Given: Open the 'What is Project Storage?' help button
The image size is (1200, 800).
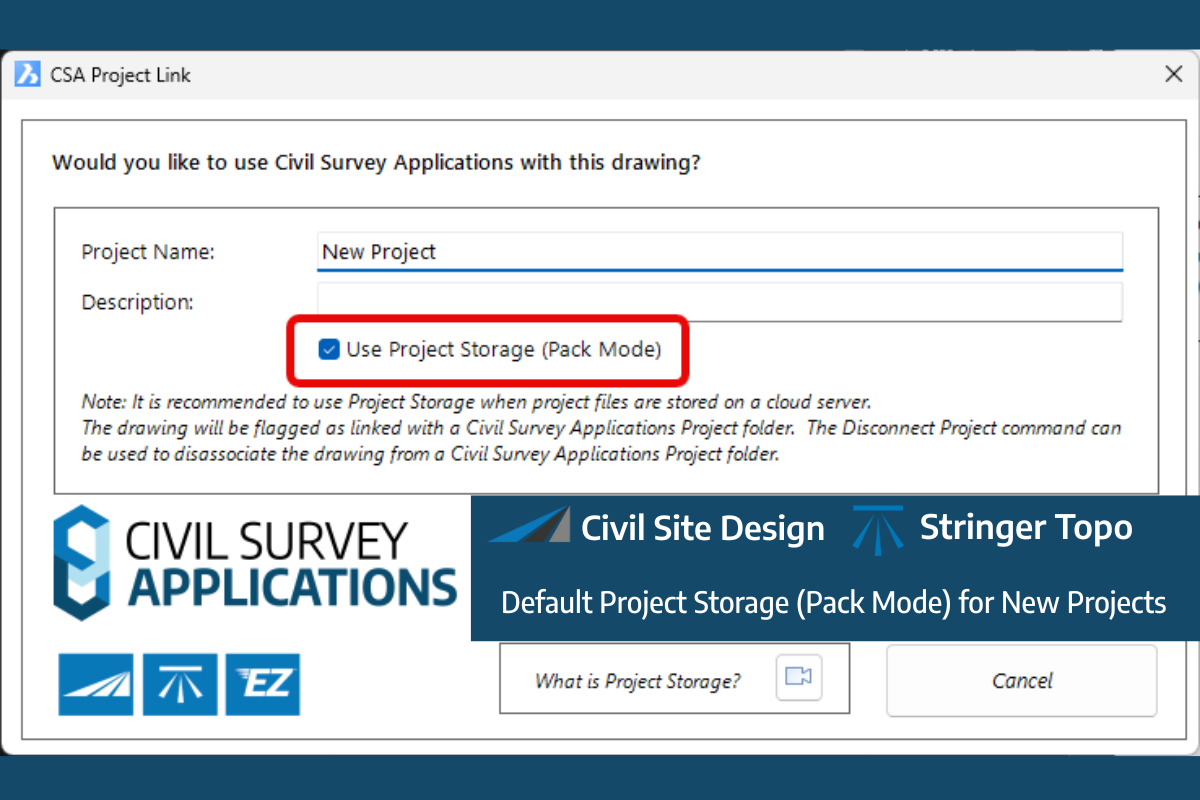Looking at the screenshot, I should 638,681.
